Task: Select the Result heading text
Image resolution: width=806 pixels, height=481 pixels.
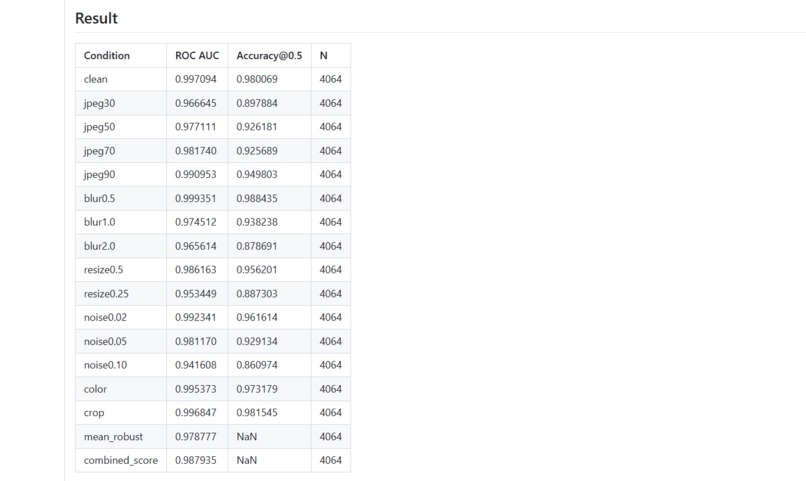Action: [x=96, y=18]
